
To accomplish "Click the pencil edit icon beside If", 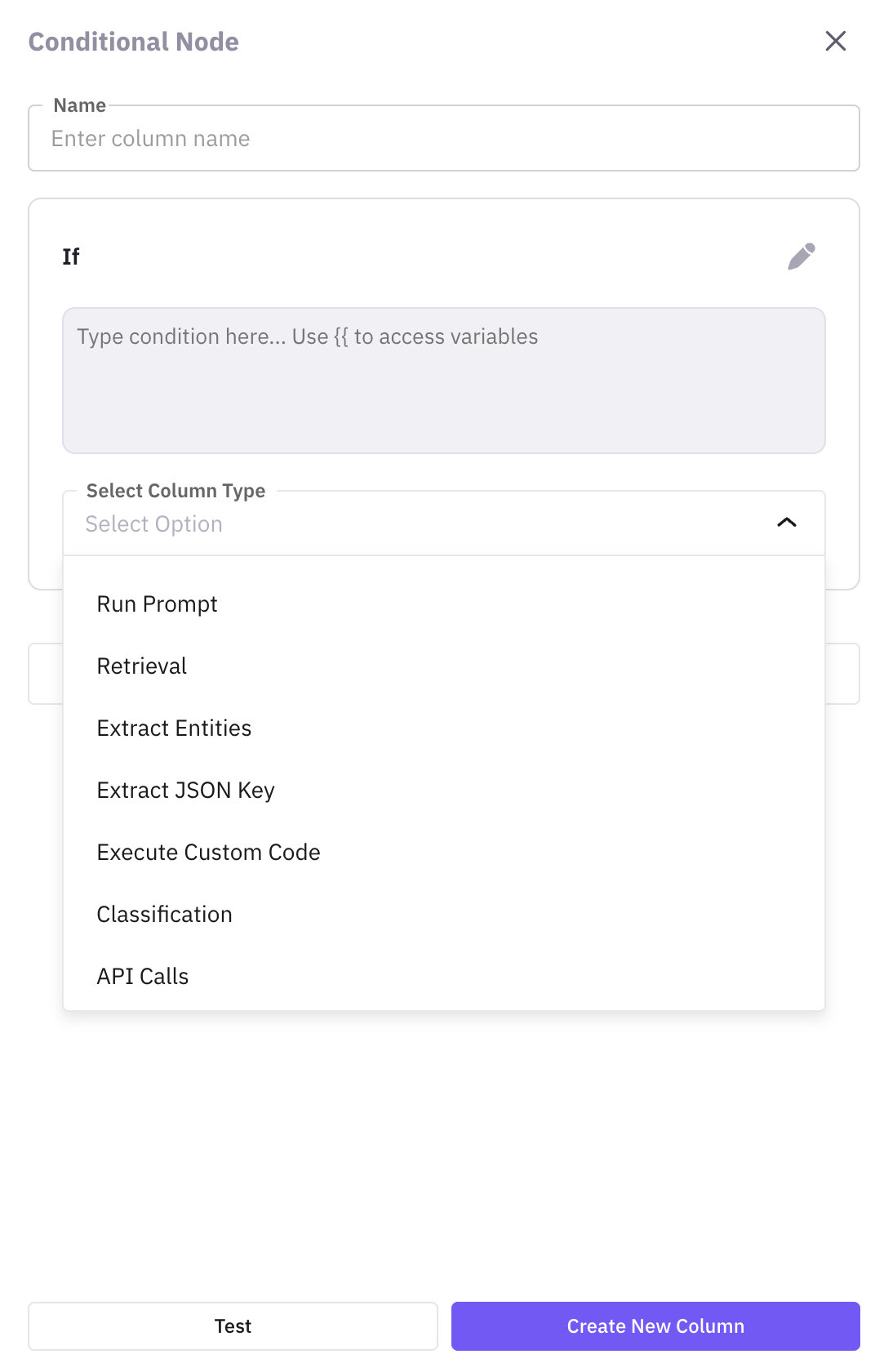I will pyautogui.click(x=801, y=256).
